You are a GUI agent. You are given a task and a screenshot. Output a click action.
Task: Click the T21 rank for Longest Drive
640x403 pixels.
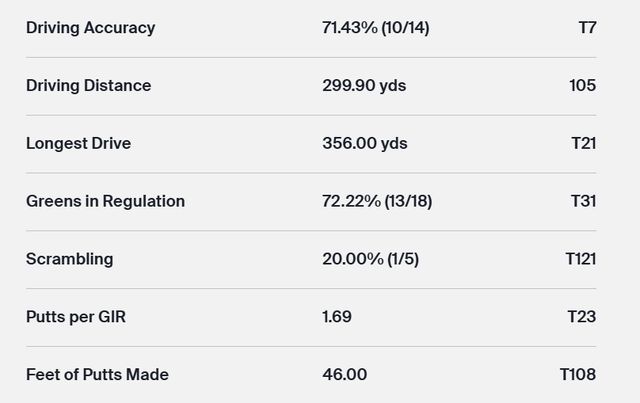point(583,144)
